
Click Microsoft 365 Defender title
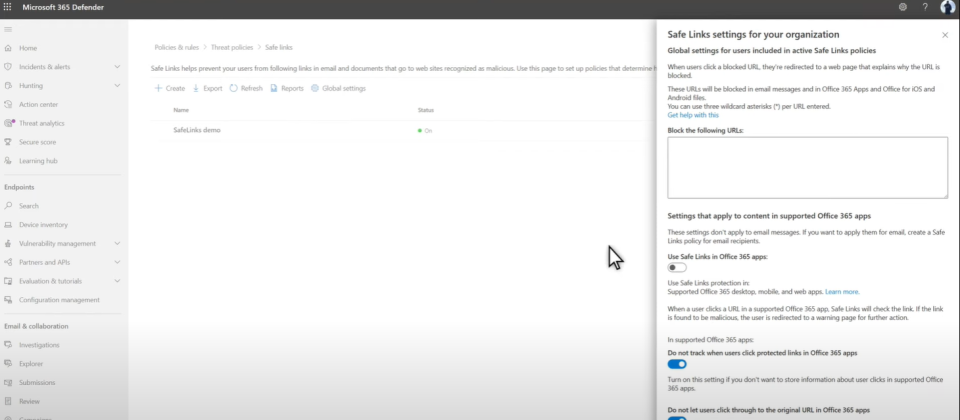63,7
